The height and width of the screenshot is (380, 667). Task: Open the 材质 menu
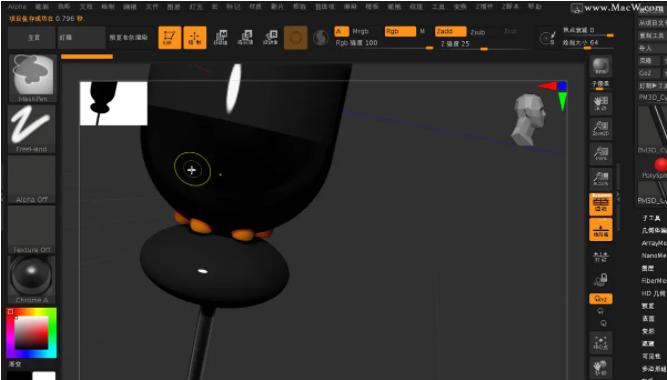pyautogui.click(x=255, y=7)
